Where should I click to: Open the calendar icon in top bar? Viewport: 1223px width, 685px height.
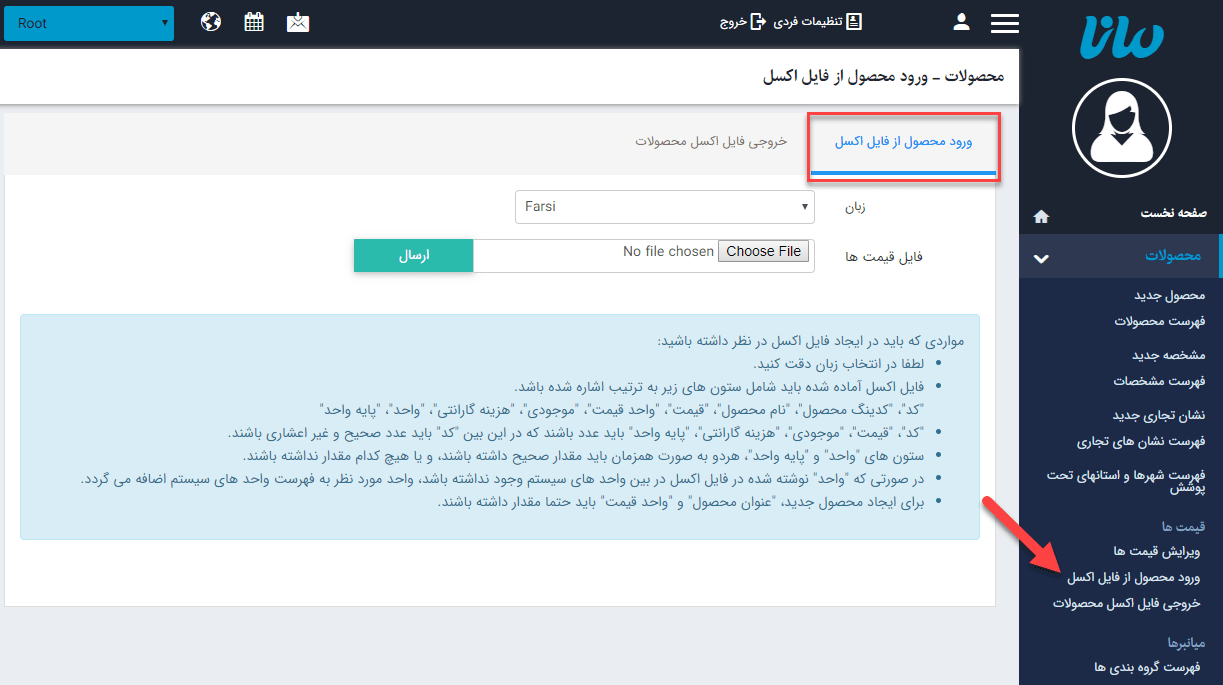pyautogui.click(x=254, y=20)
